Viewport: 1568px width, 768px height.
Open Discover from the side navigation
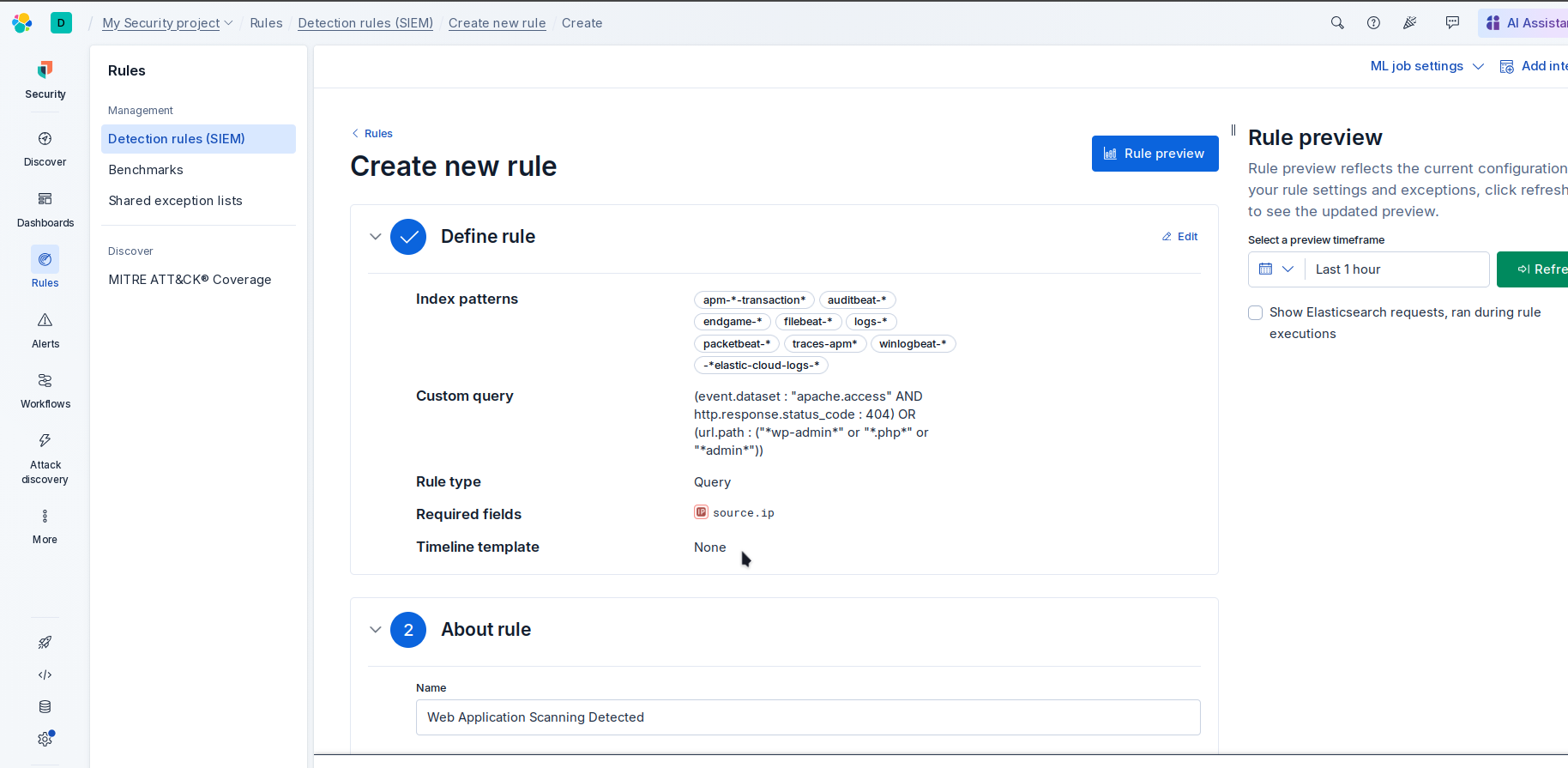tap(45, 148)
